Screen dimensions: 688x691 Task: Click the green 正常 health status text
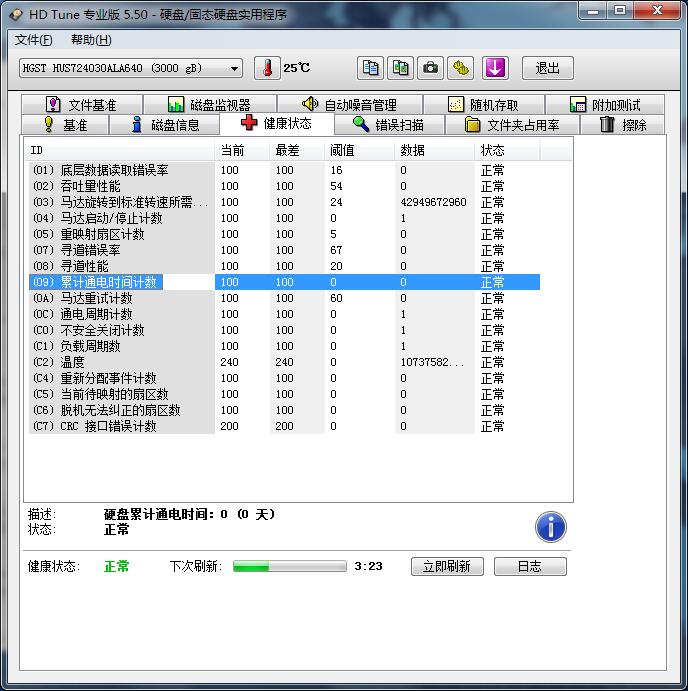click(x=116, y=566)
